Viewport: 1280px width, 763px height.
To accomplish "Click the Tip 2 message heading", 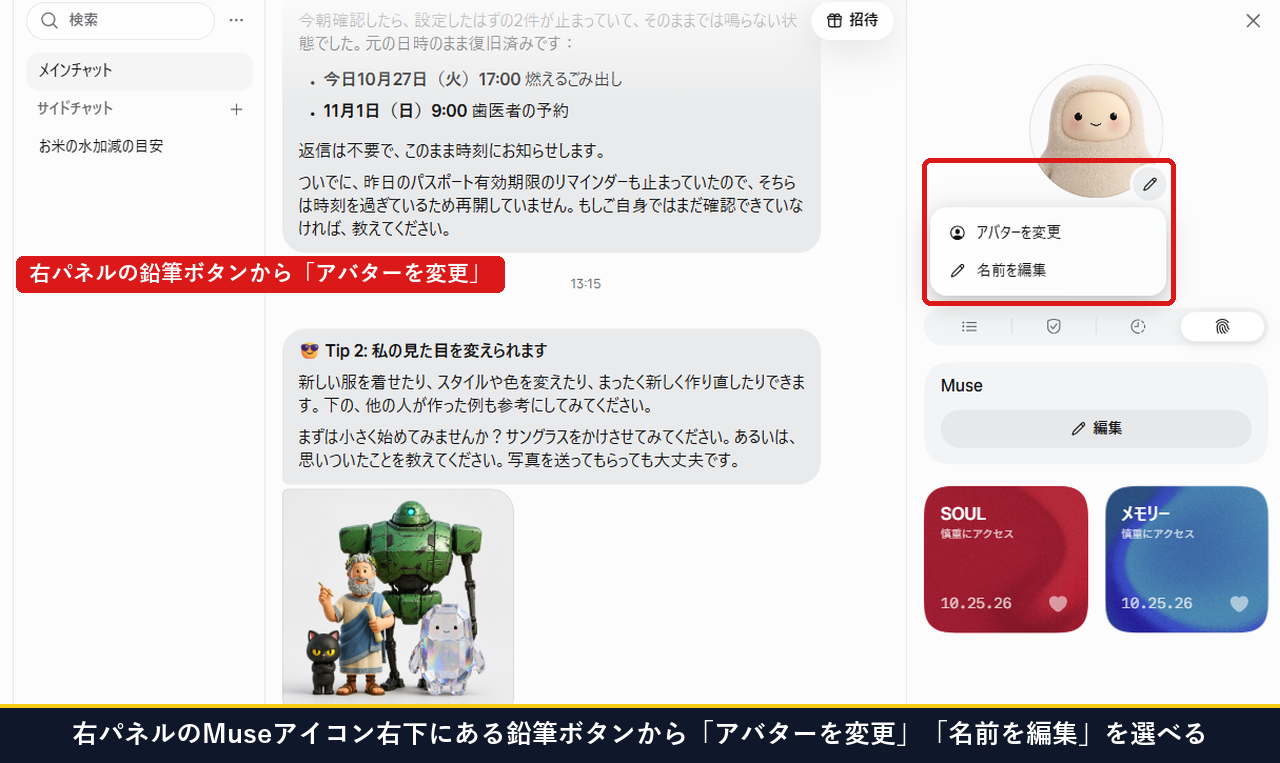I will [x=423, y=351].
